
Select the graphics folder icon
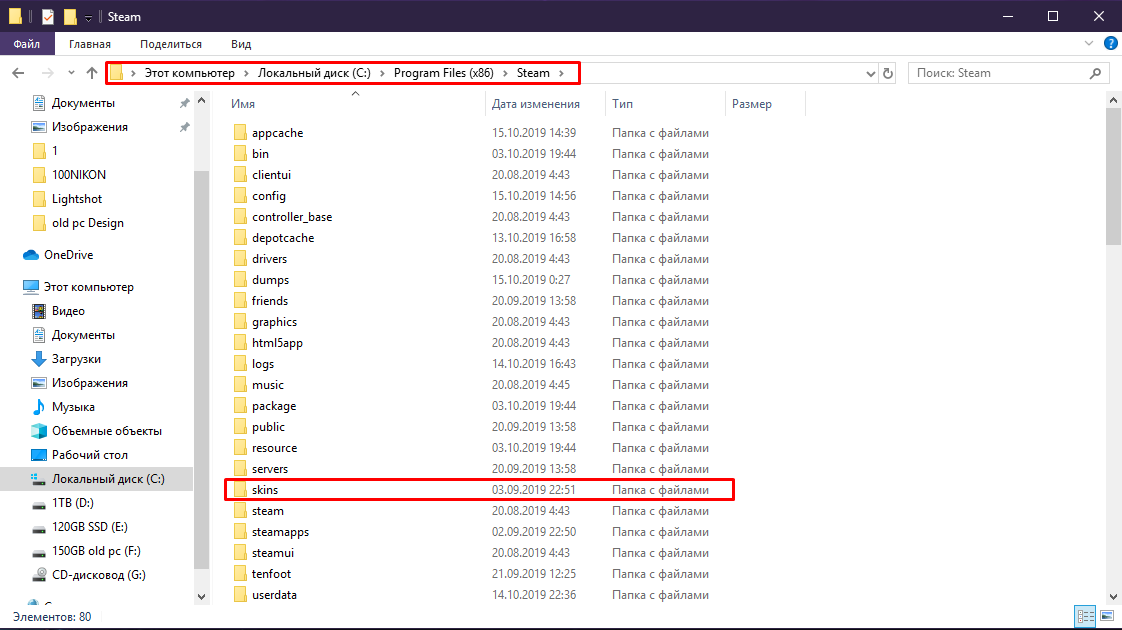(x=240, y=322)
